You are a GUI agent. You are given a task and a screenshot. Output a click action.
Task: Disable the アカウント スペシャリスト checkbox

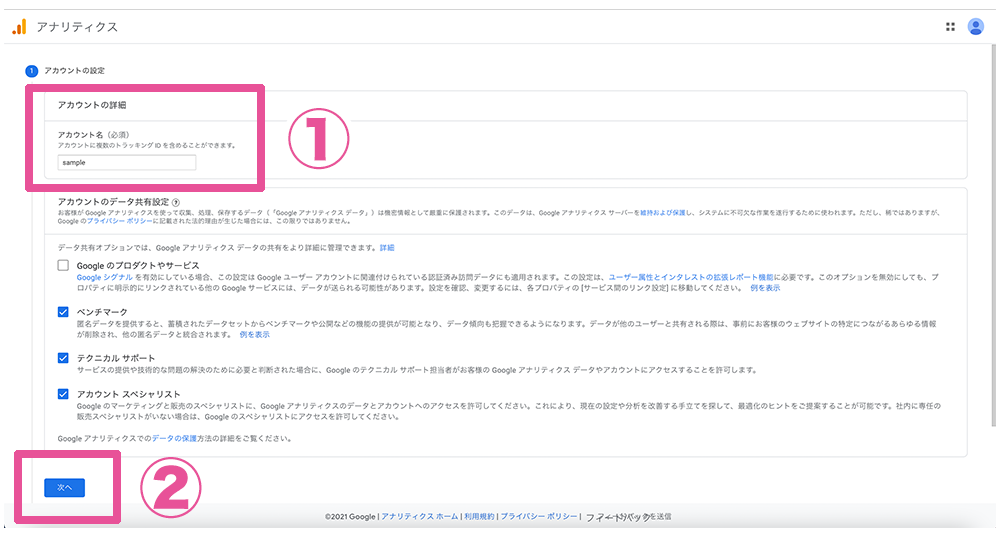pyautogui.click(x=63, y=394)
